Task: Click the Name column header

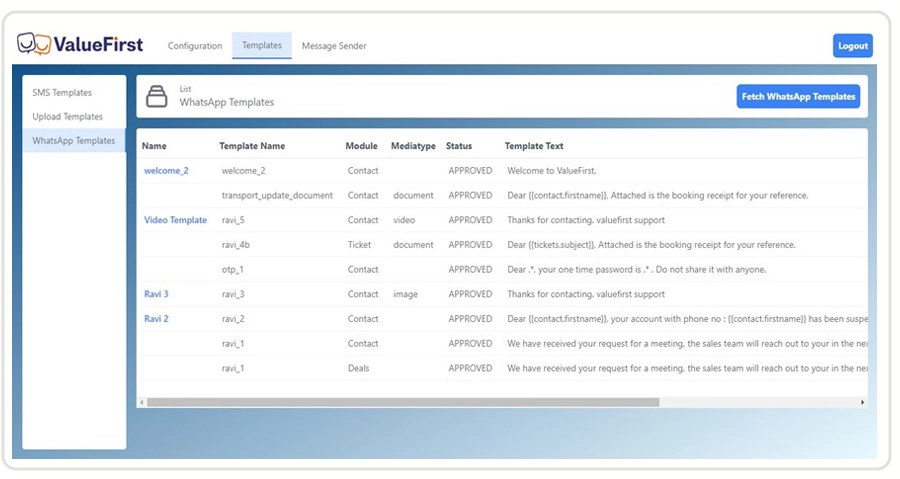Action: [154, 146]
